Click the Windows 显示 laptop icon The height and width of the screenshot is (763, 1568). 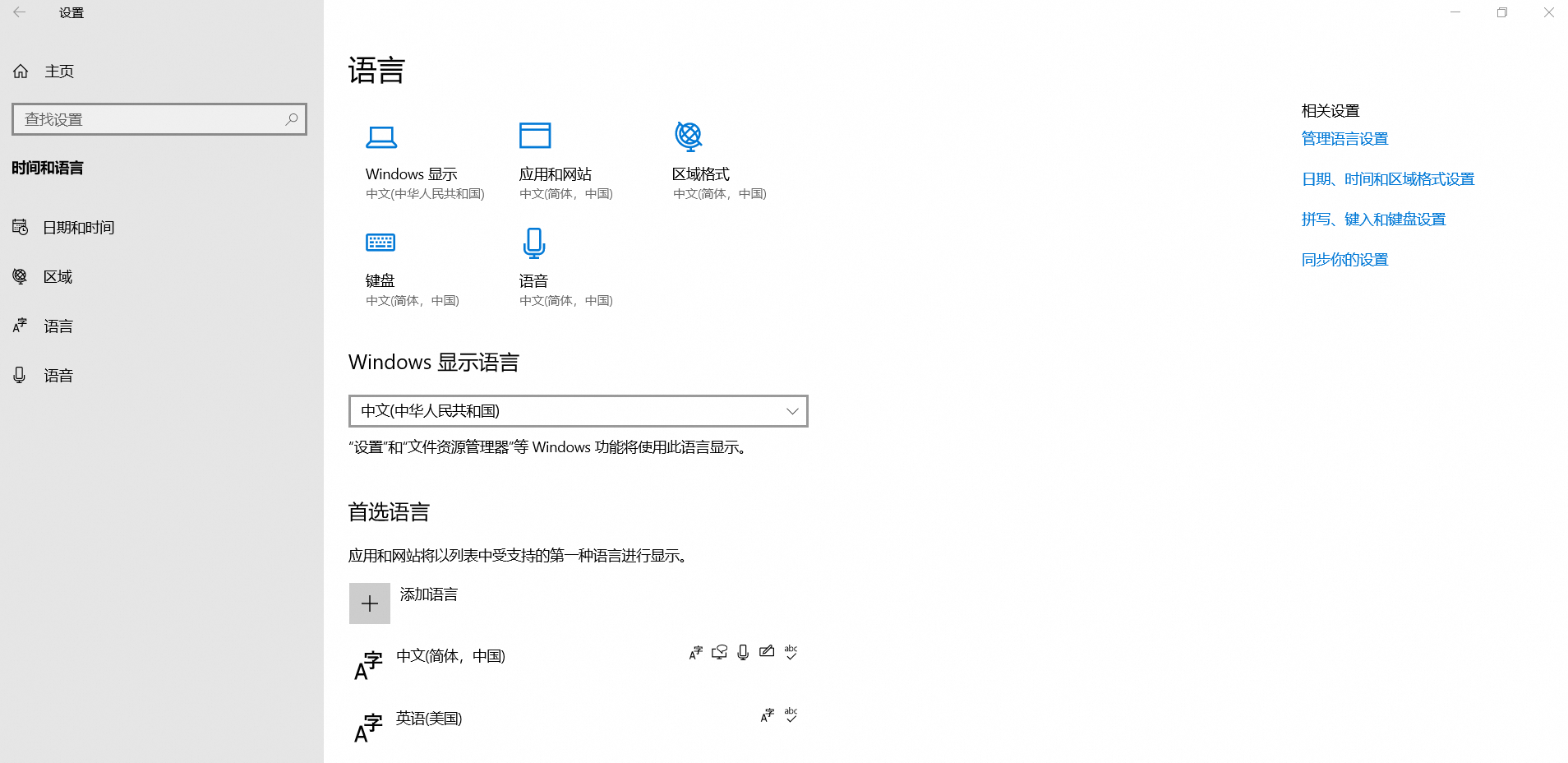pyautogui.click(x=381, y=136)
